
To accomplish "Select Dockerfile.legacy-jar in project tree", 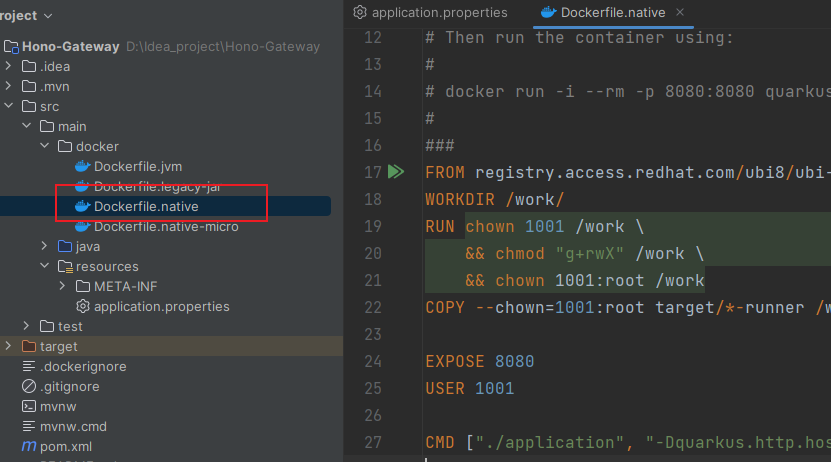I will (x=156, y=186).
